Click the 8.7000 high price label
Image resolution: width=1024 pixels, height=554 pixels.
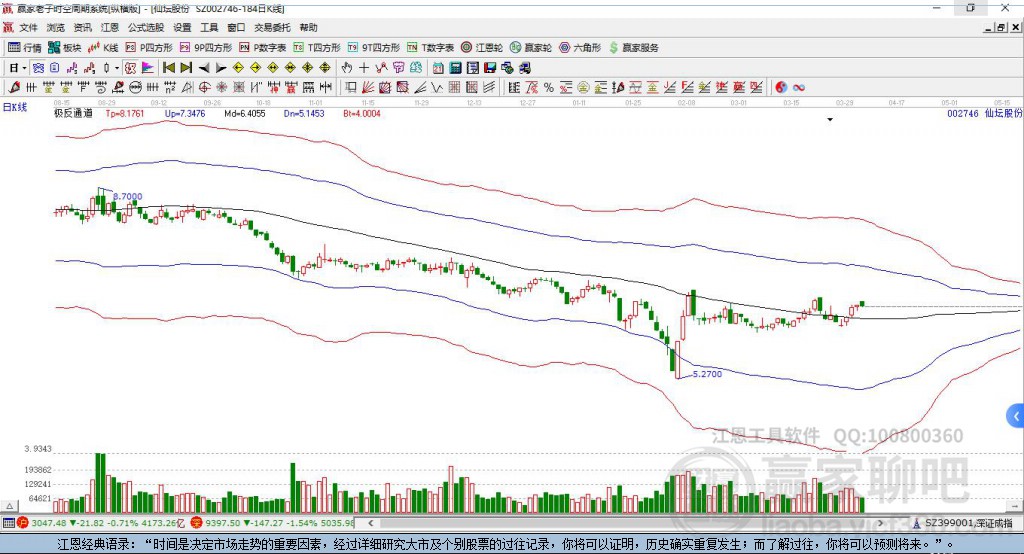tap(127, 196)
